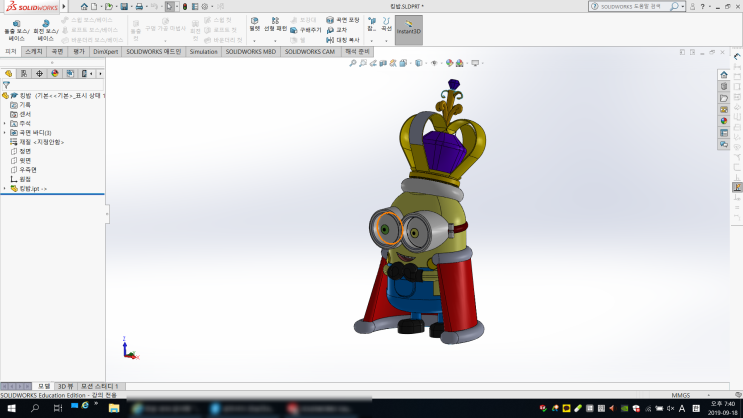
Task: Click Apply Scene icon in view toolbar
Action: [x=459, y=63]
